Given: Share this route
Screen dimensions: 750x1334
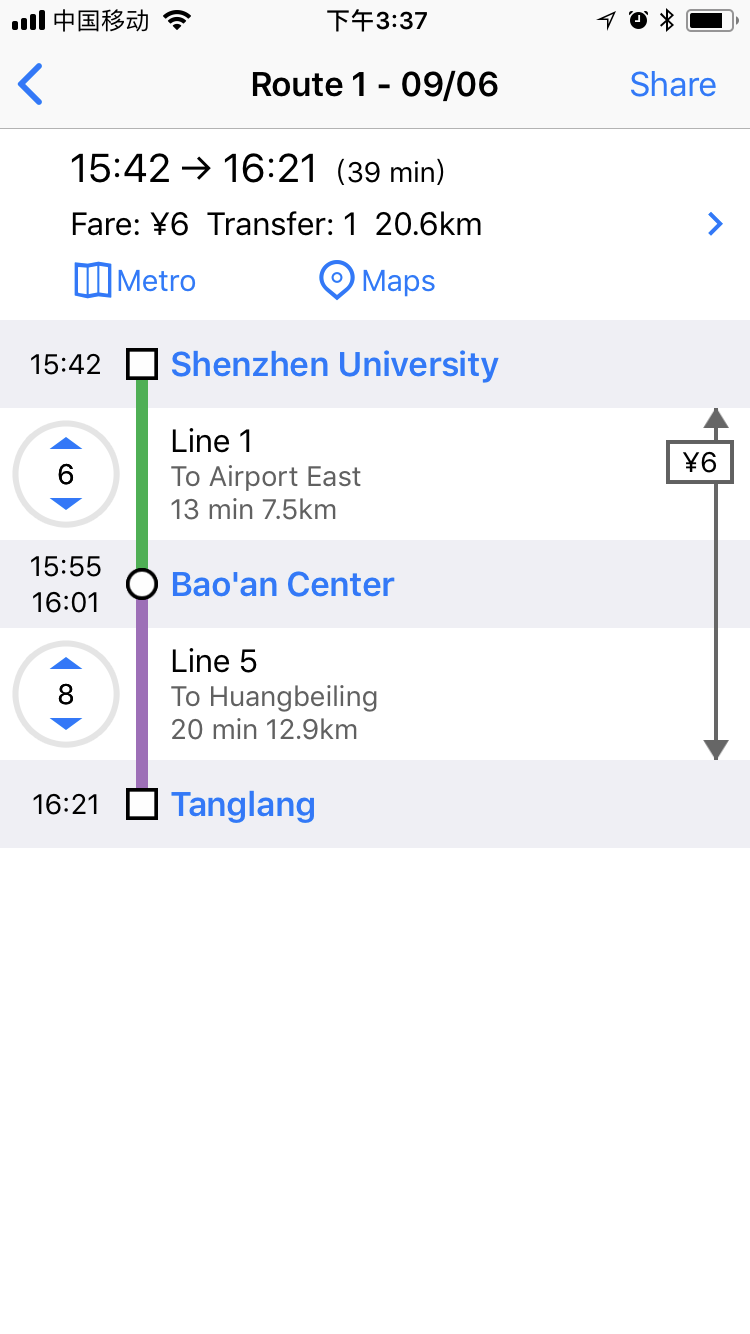Looking at the screenshot, I should (x=672, y=84).
